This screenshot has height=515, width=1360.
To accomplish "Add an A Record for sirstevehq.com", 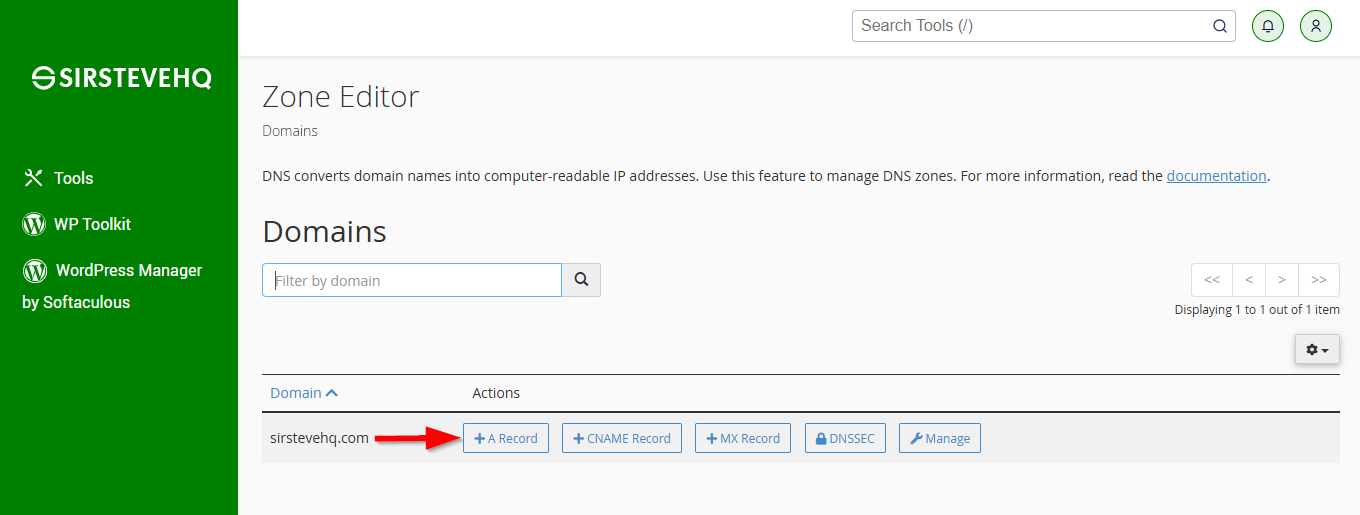I will [506, 438].
